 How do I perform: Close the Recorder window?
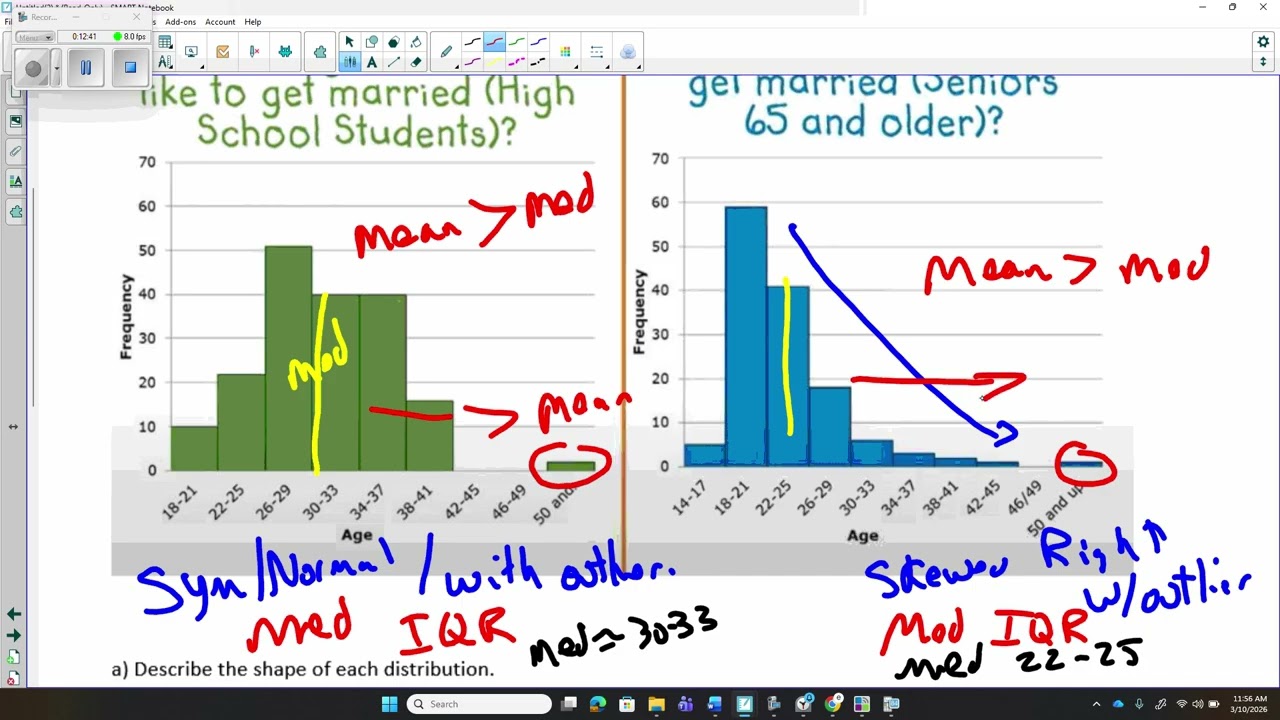pyautogui.click(x=136, y=17)
